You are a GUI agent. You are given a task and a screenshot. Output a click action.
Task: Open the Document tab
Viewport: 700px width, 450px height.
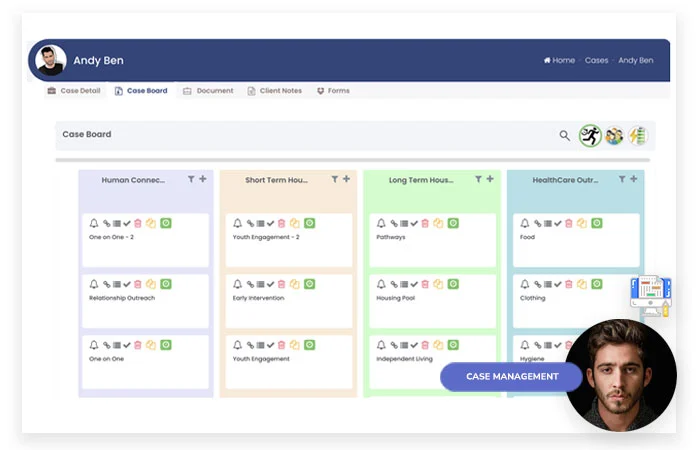tap(208, 91)
